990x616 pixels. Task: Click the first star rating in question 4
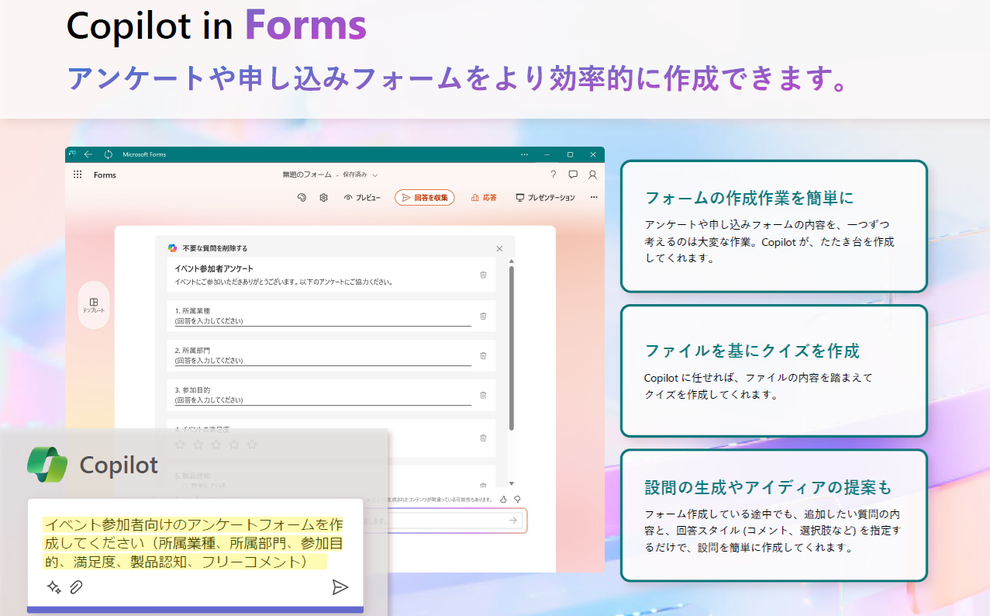coord(180,445)
